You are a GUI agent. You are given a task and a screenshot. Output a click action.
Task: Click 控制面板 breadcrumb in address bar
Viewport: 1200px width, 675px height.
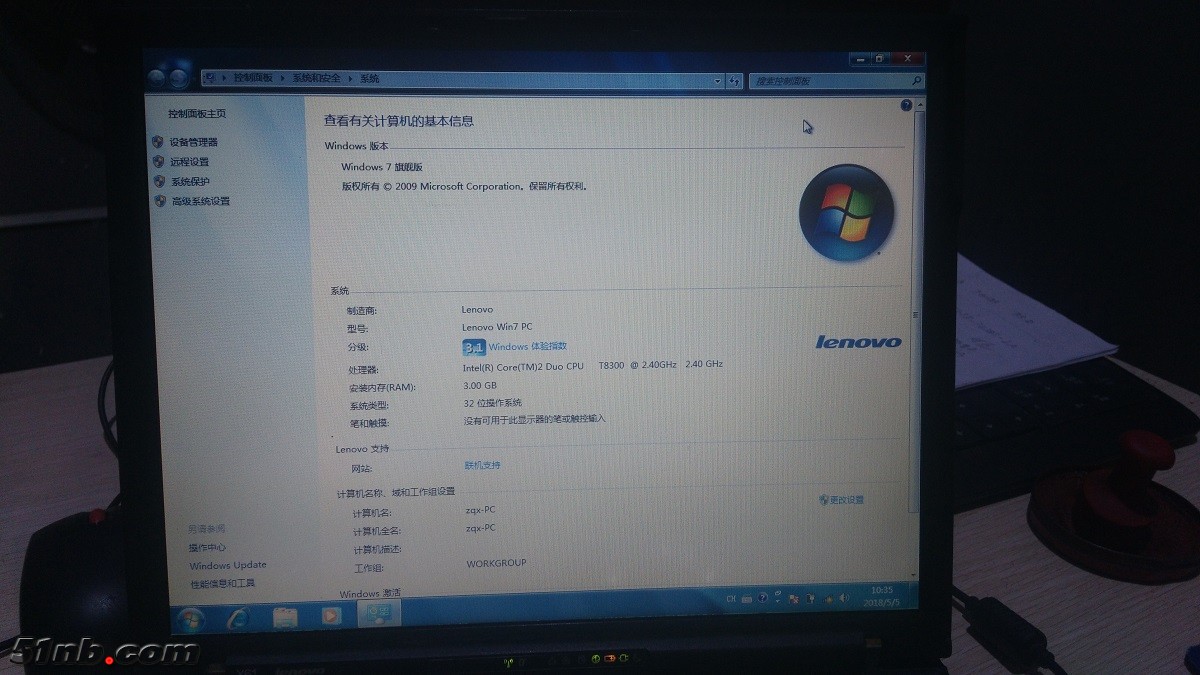point(253,78)
